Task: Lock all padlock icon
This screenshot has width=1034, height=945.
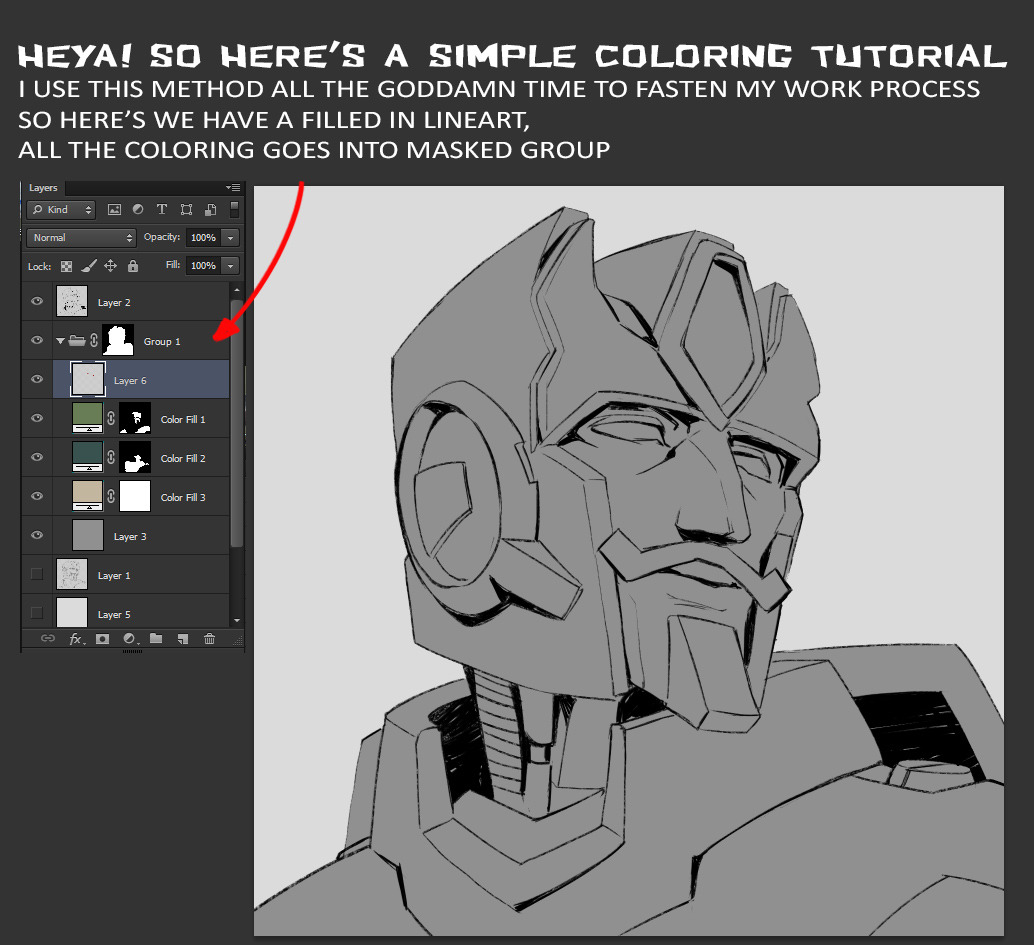Action: pyautogui.click(x=133, y=266)
